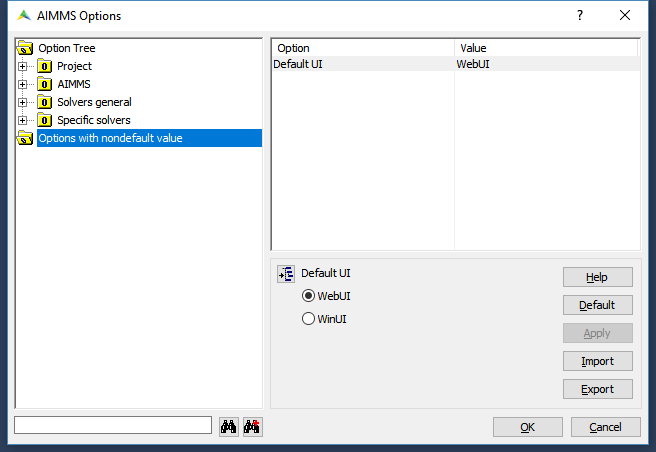656x452 pixels.
Task: Click the greyed Apply button
Action: click(597, 333)
